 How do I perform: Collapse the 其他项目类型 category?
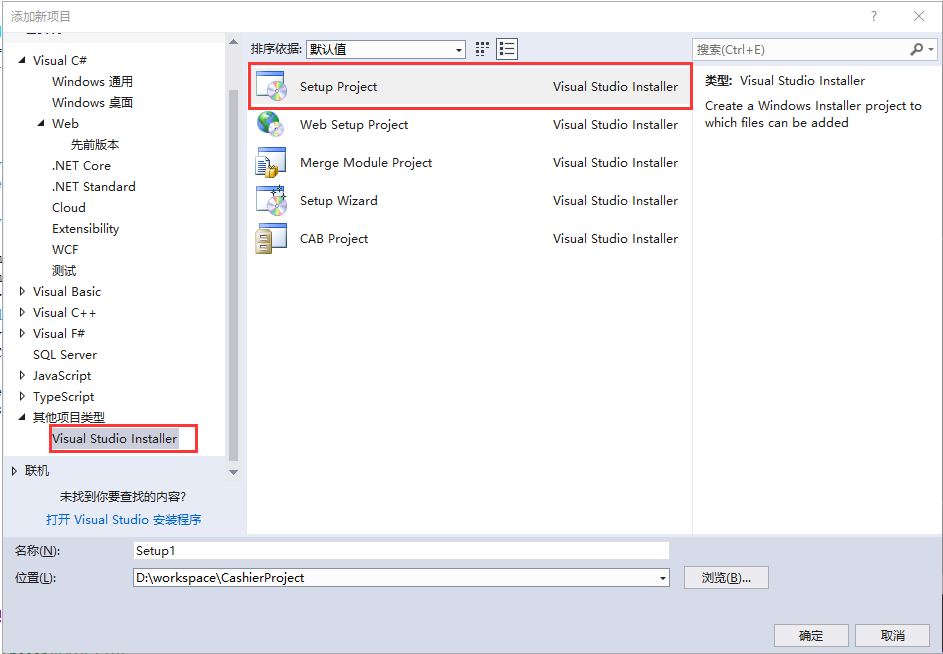pyautogui.click(x=22, y=417)
